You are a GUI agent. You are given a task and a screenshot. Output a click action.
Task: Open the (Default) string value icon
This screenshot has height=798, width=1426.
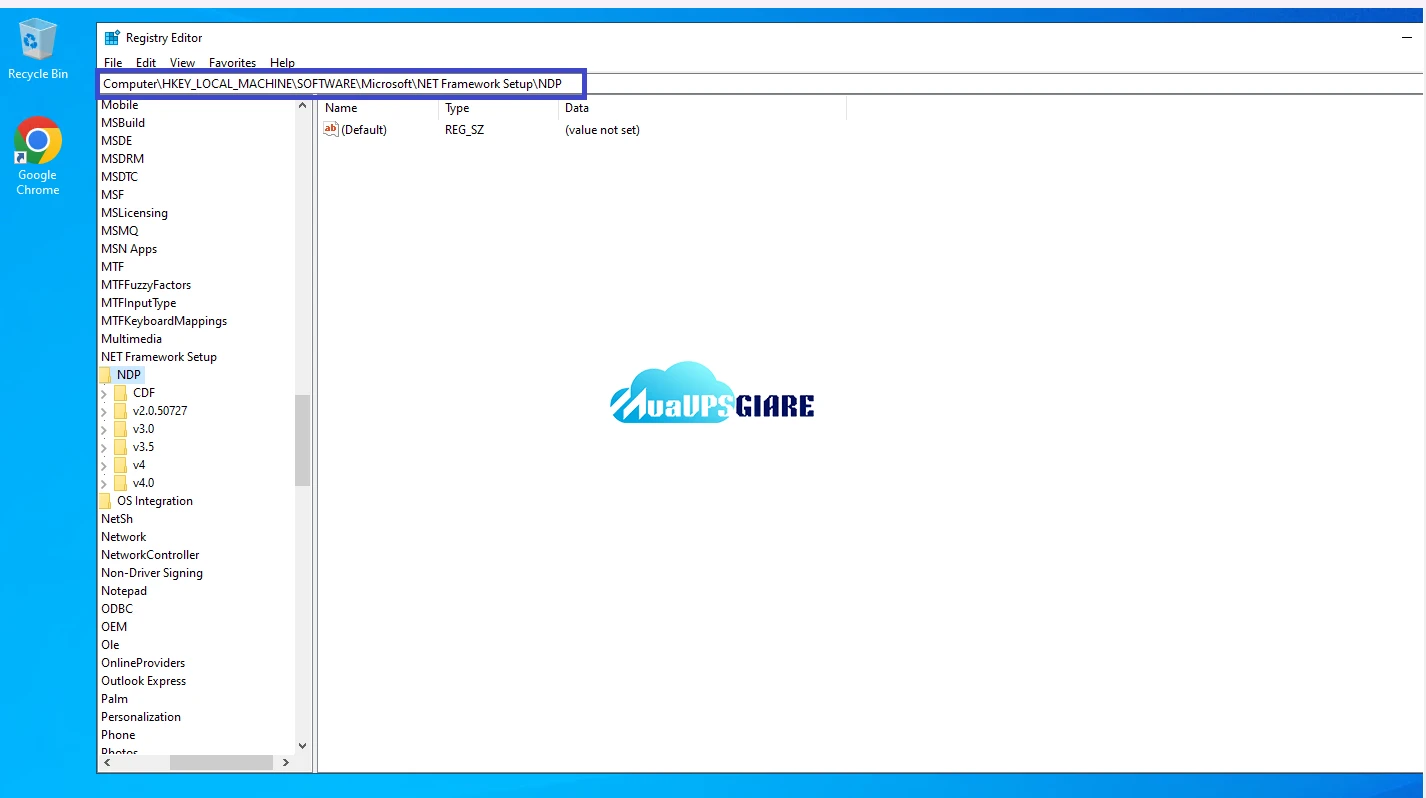pyautogui.click(x=330, y=129)
